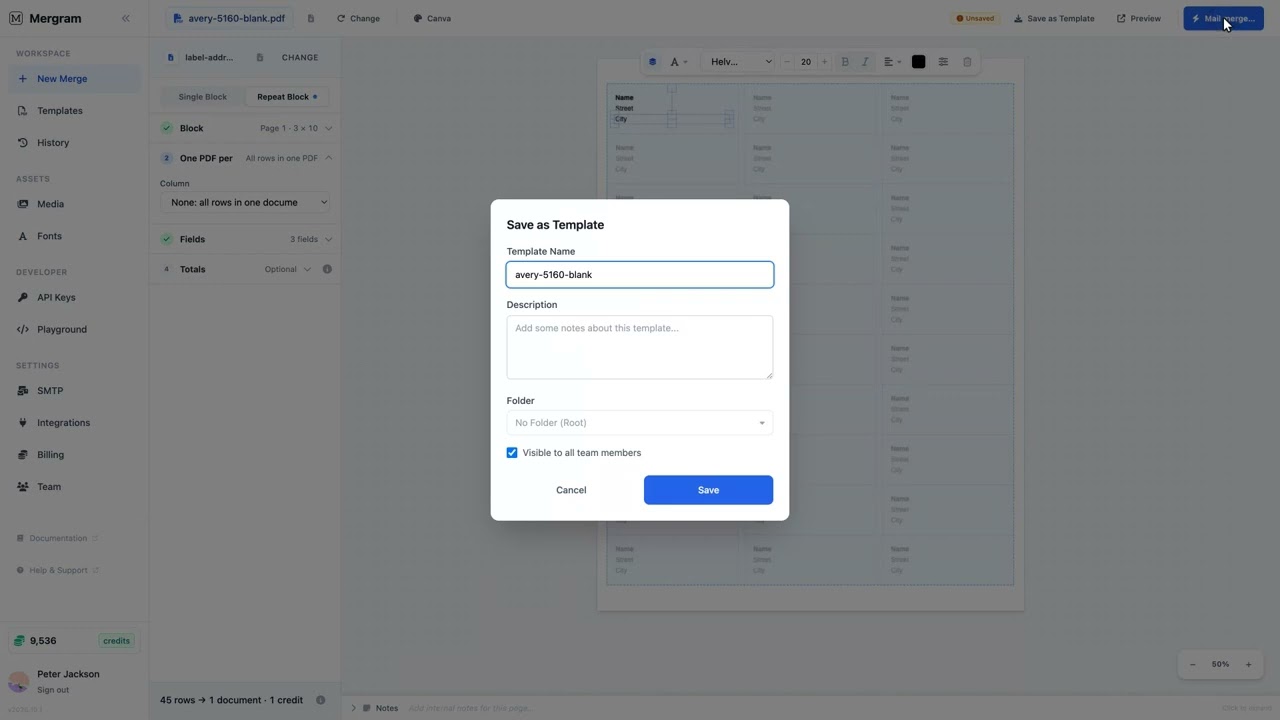The width and height of the screenshot is (1280, 720).
Task: Expand the Block section
Action: coord(247,128)
